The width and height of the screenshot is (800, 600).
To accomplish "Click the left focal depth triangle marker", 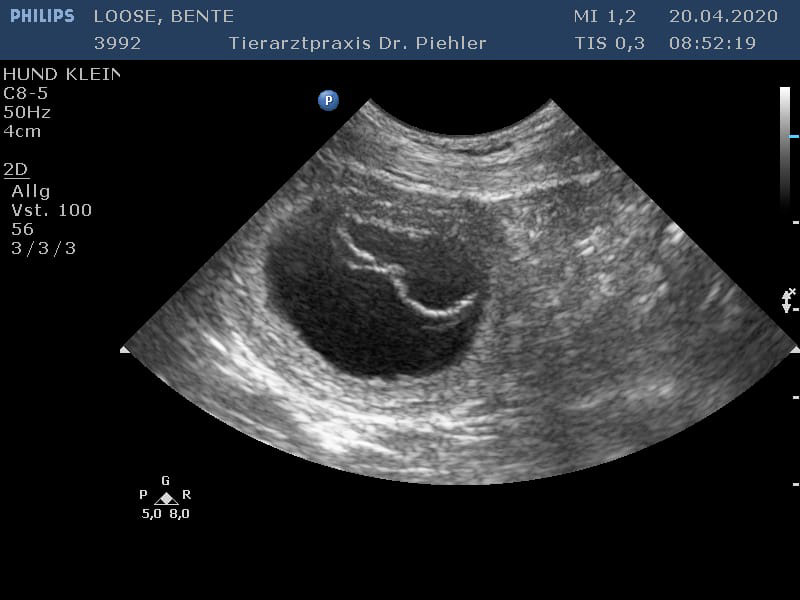I will click(125, 349).
